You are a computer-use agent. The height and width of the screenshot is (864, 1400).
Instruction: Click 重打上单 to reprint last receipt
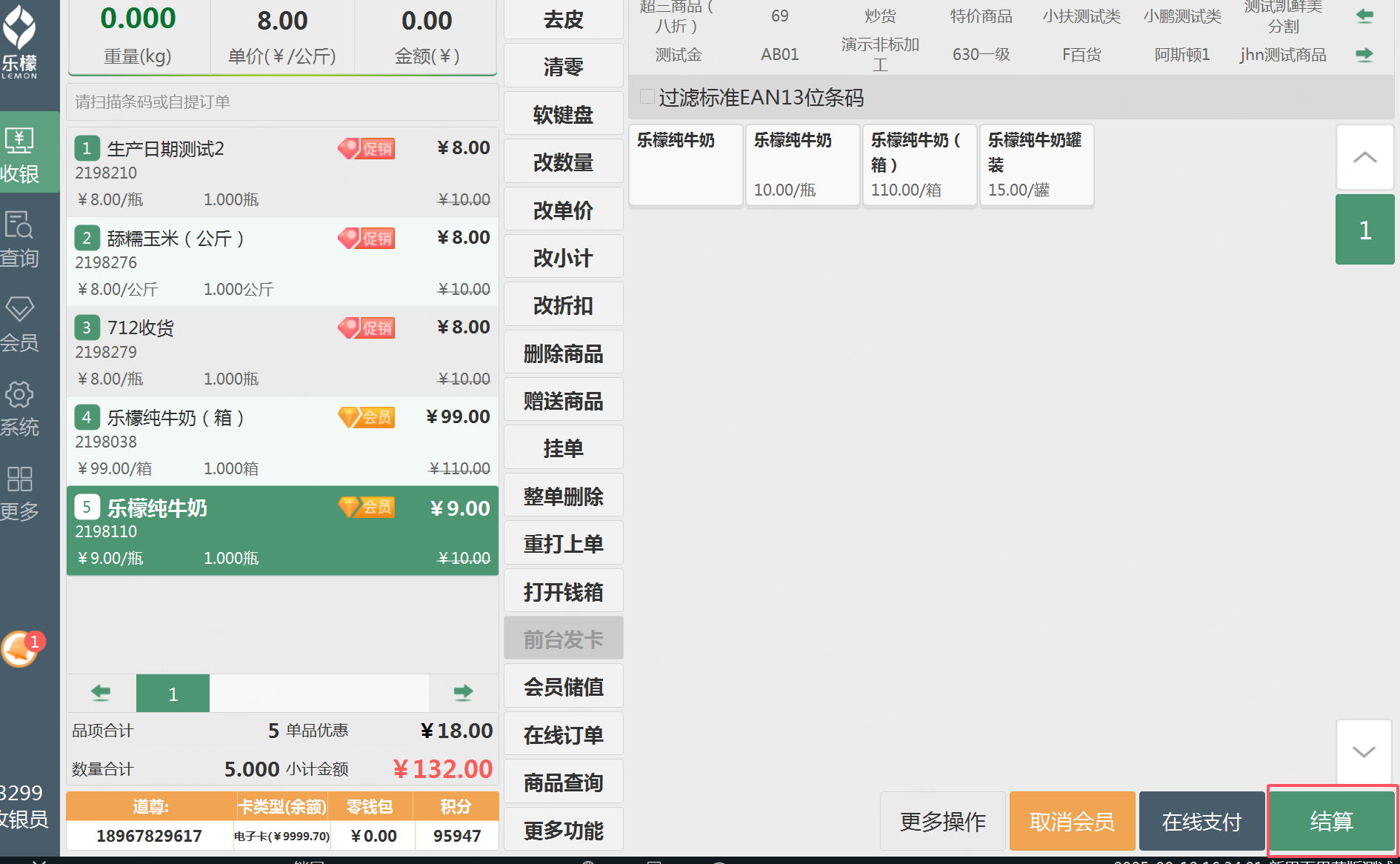564,544
